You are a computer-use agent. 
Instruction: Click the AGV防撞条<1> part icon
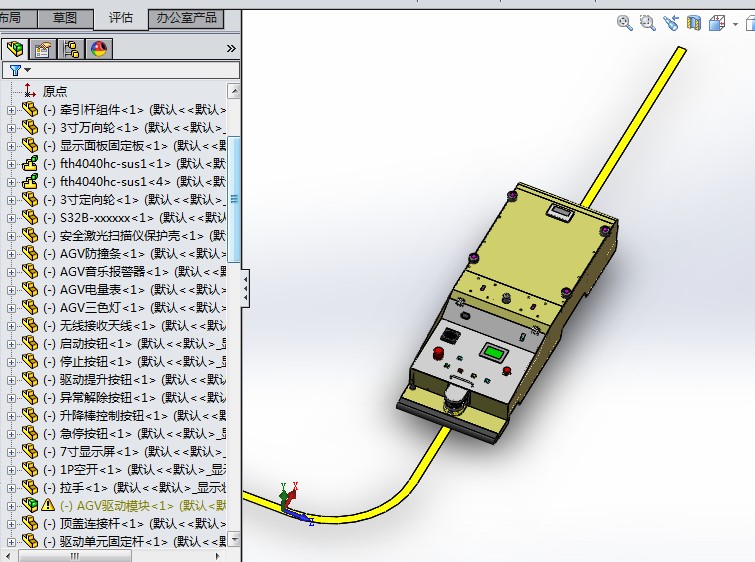point(30,253)
